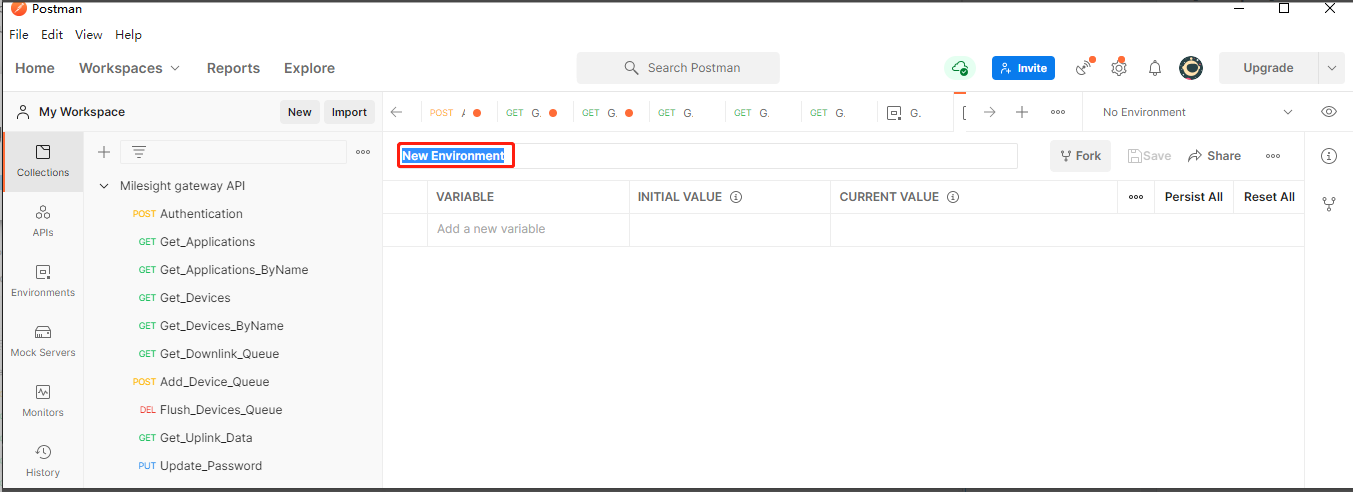Click the user avatar icon
The width and height of the screenshot is (1353, 492).
tap(1190, 68)
